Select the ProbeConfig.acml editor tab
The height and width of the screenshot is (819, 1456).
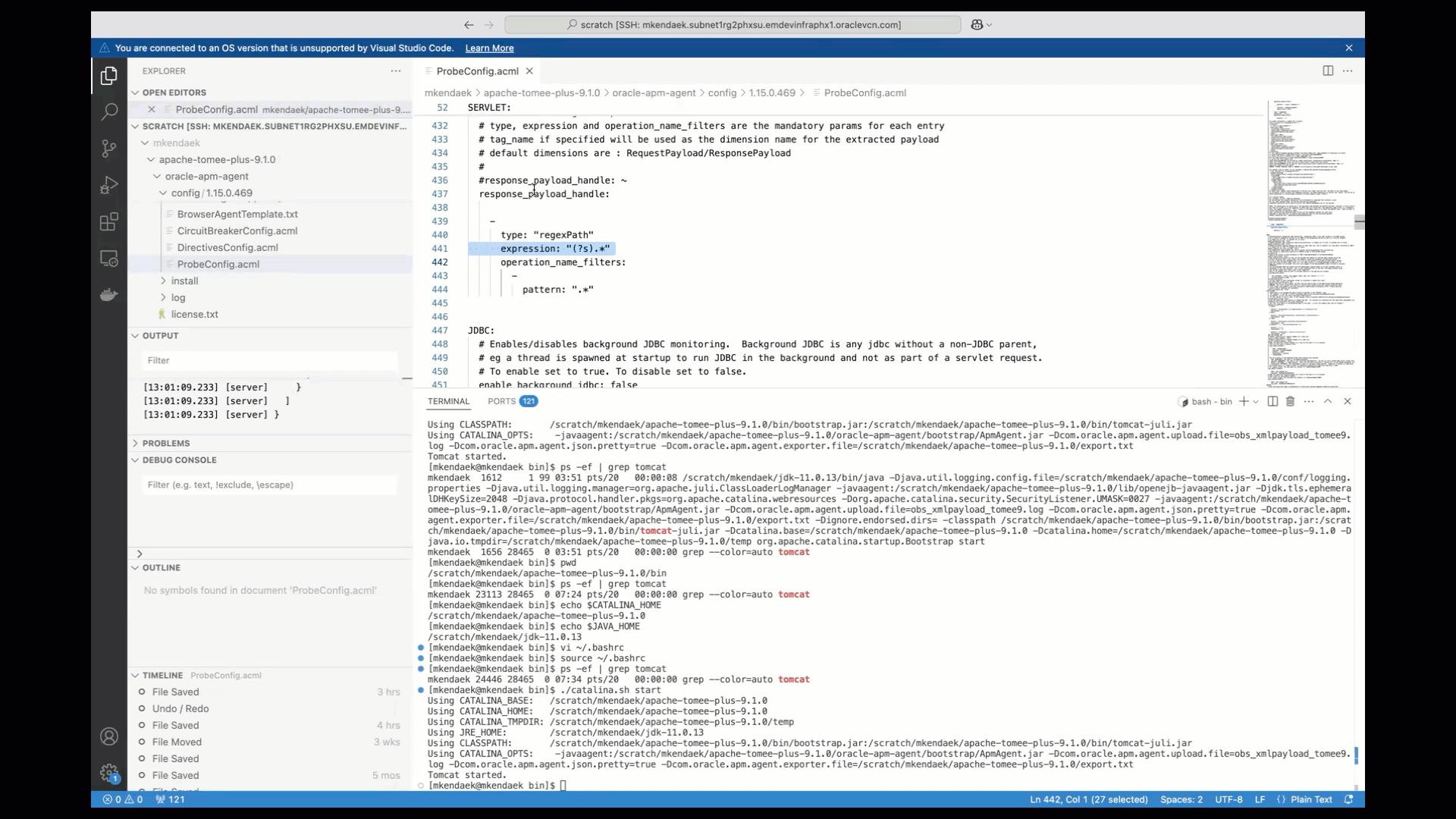click(477, 71)
